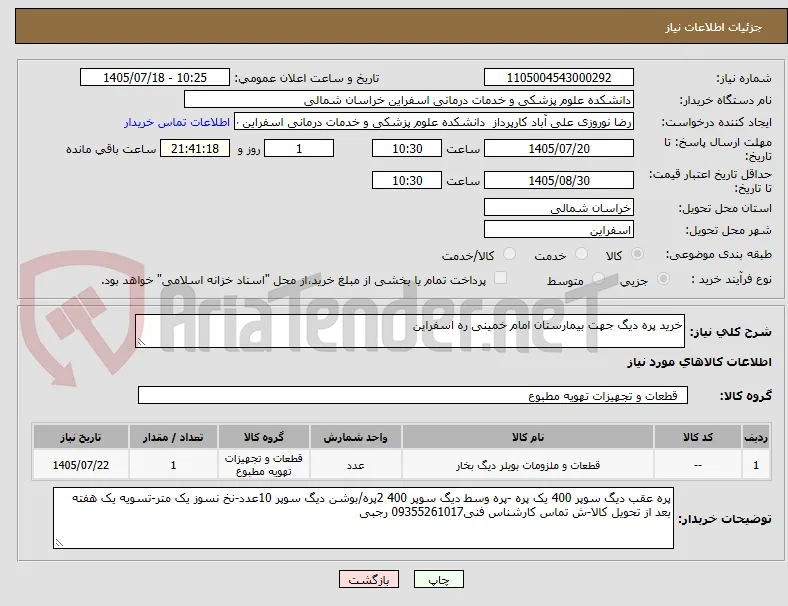788x606 pixels.
Task: Click the row number cell 1
Action: point(755,465)
